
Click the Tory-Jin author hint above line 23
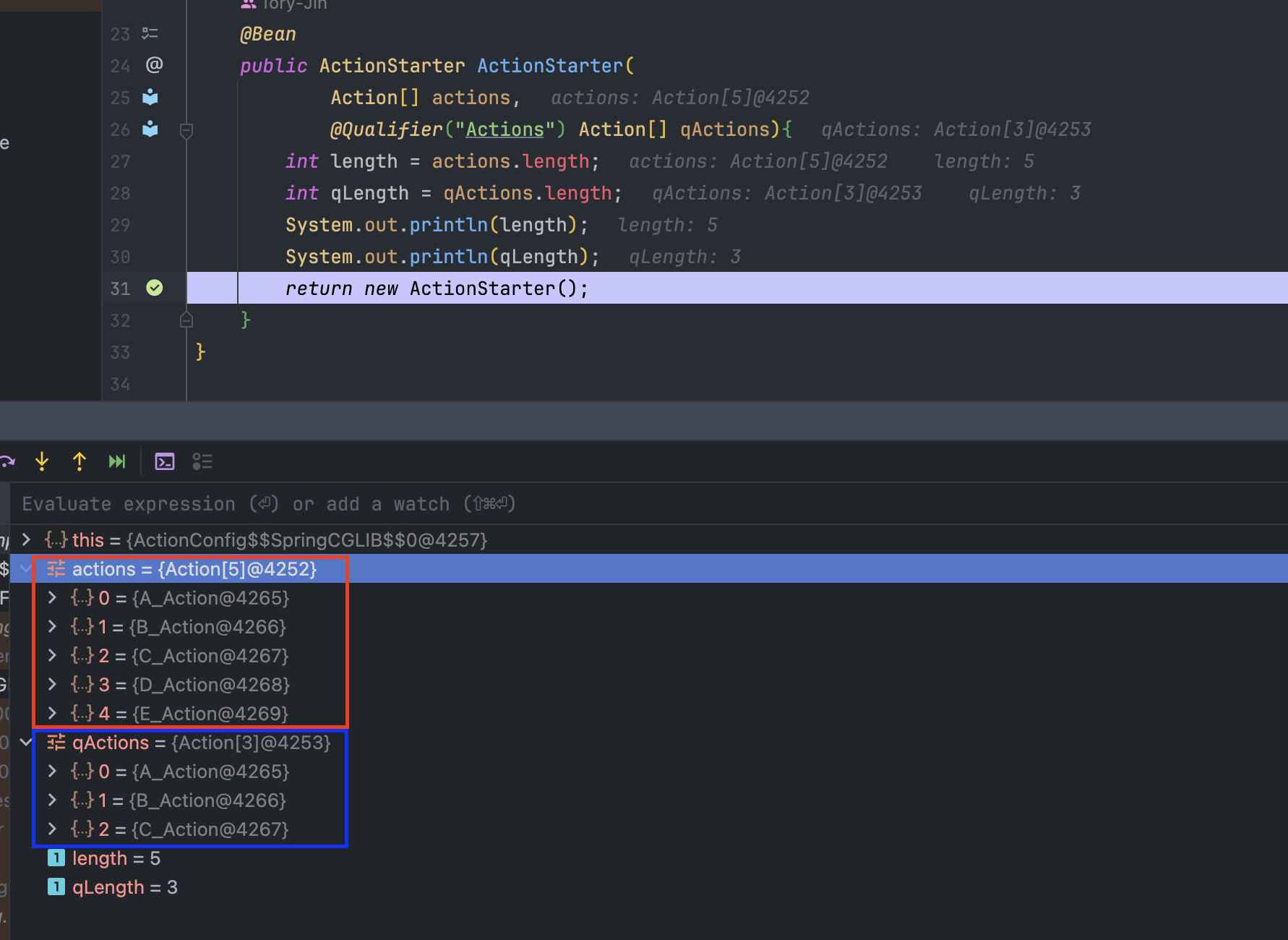(x=284, y=4)
